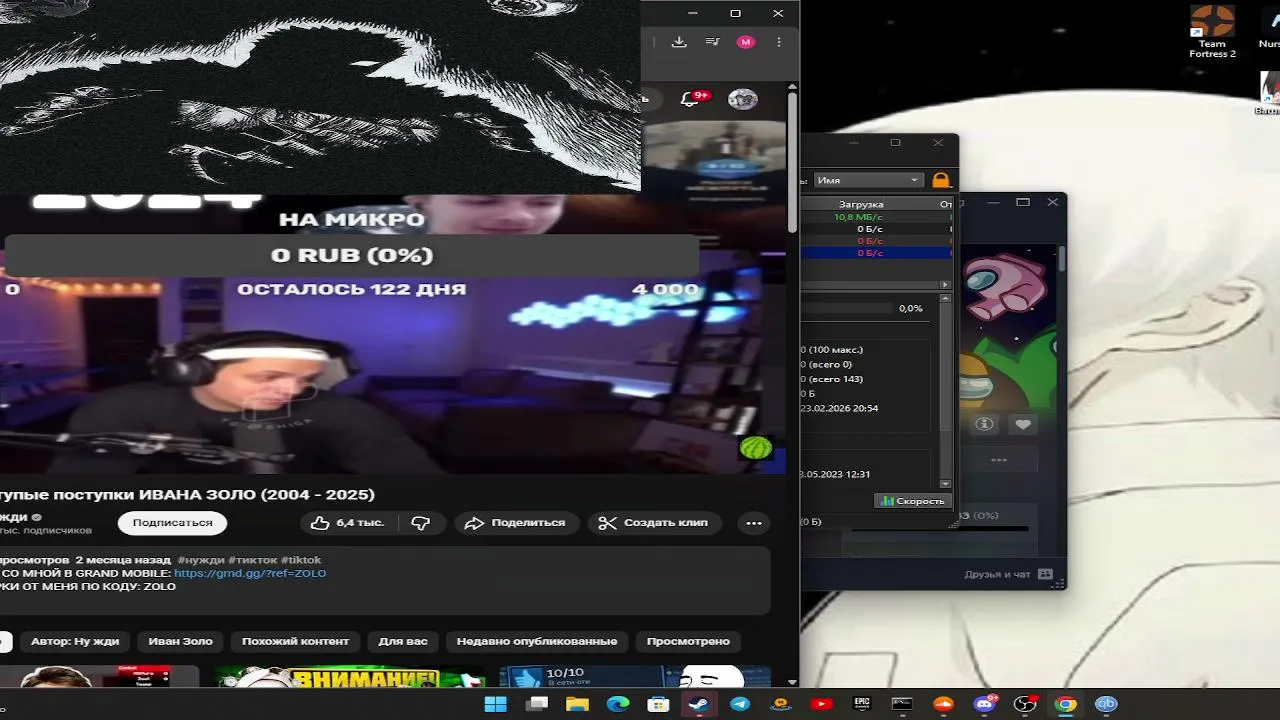Like the video with 6,4 тыс. likes
The image size is (1280, 720).
point(346,523)
